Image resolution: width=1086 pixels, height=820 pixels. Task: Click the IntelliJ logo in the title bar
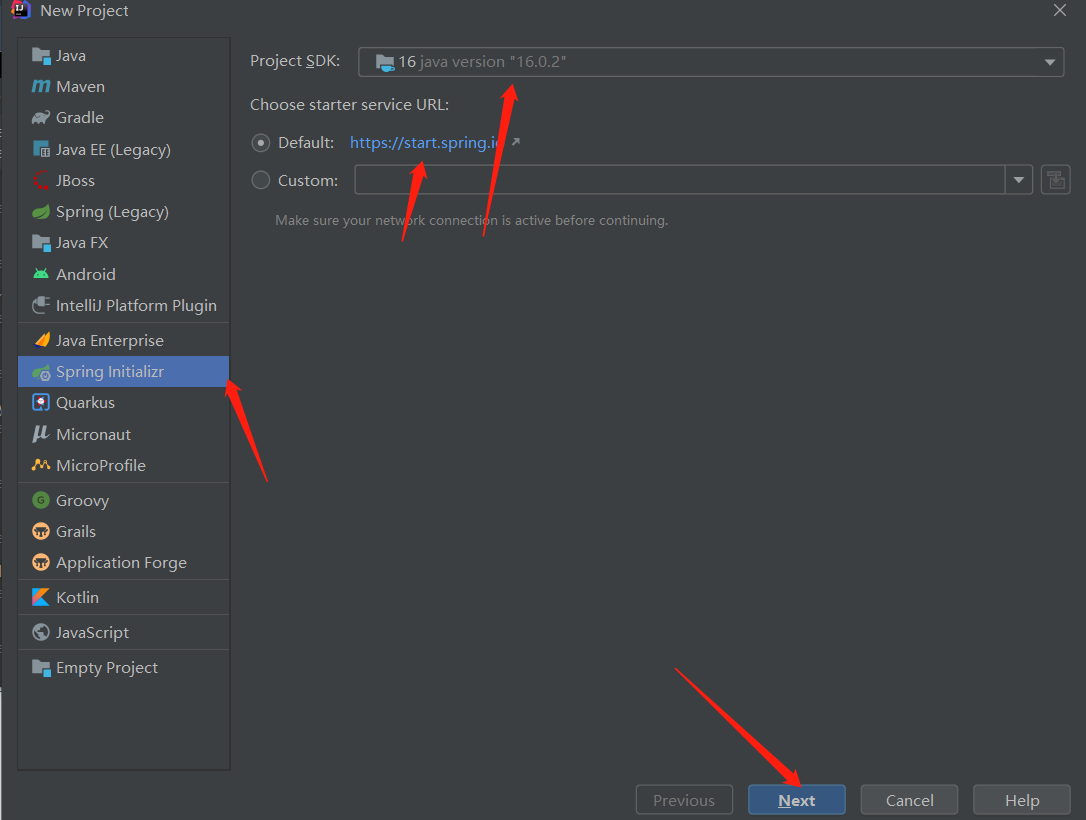click(x=21, y=10)
